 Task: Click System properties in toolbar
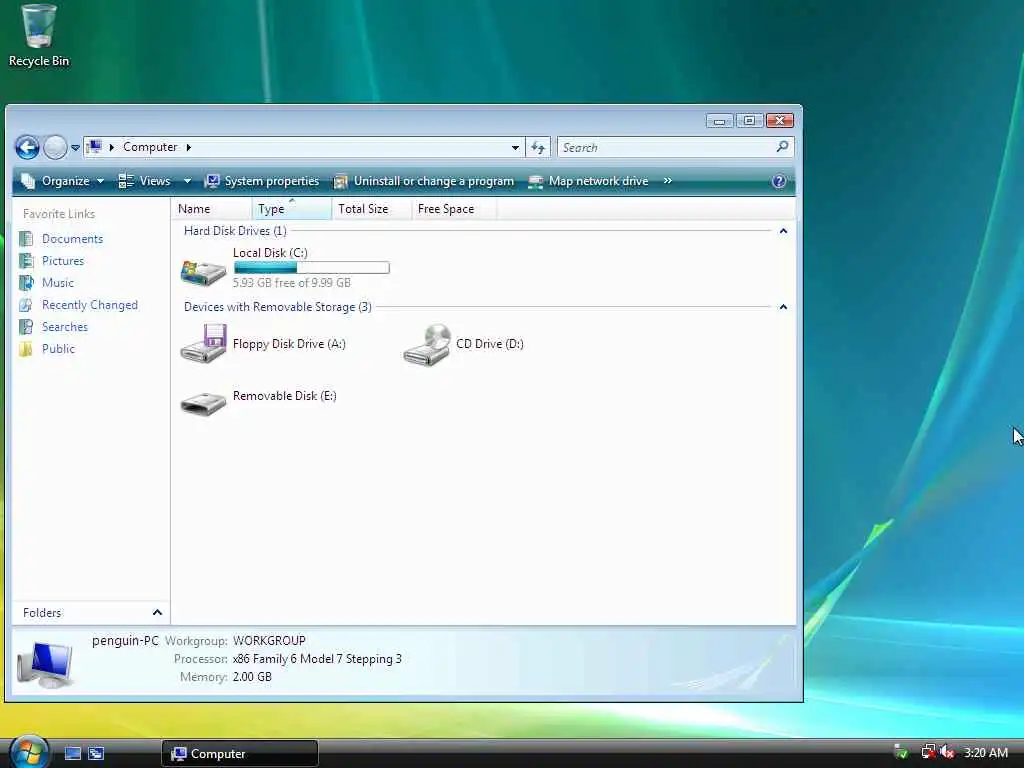[x=262, y=182]
